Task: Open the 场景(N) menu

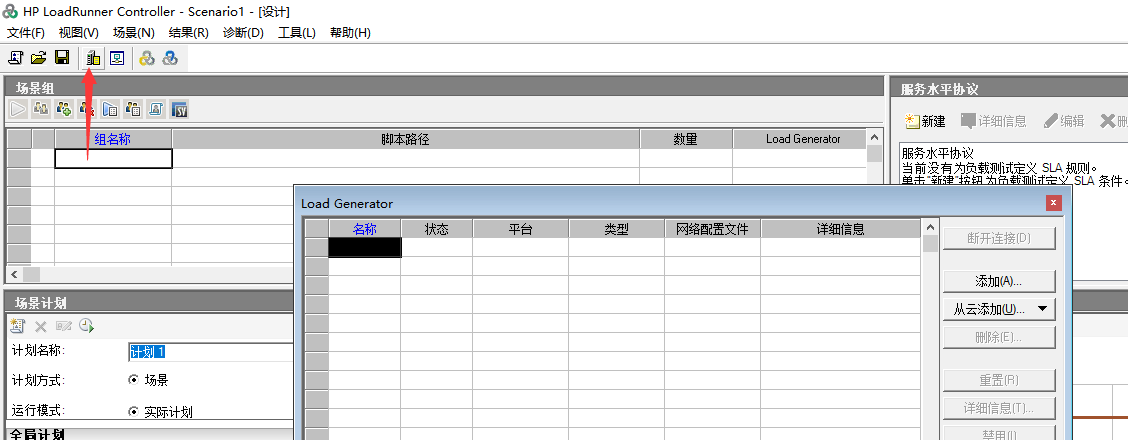Action: [134, 32]
